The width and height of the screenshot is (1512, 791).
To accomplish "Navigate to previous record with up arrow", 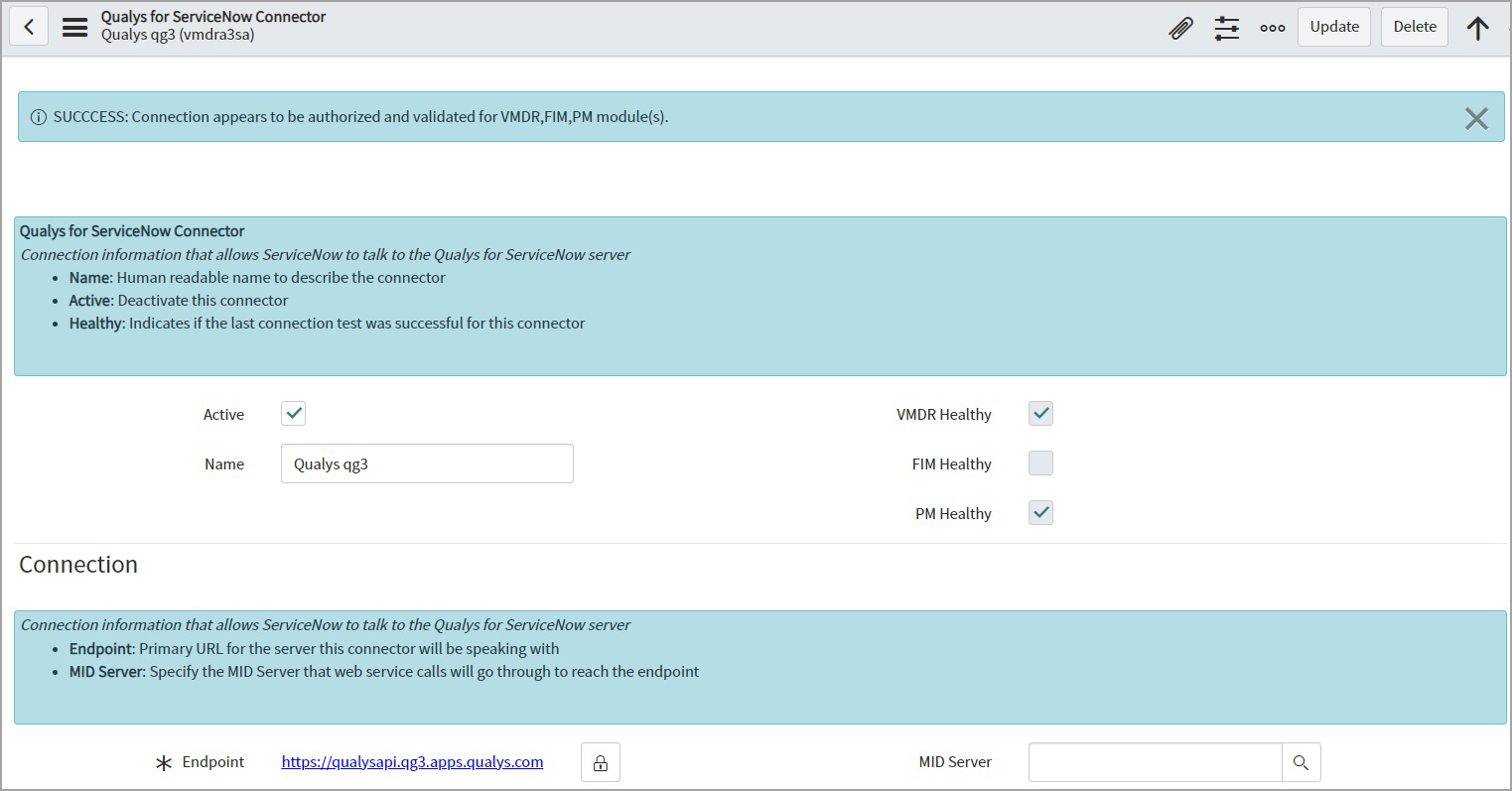I will coord(1477,28).
